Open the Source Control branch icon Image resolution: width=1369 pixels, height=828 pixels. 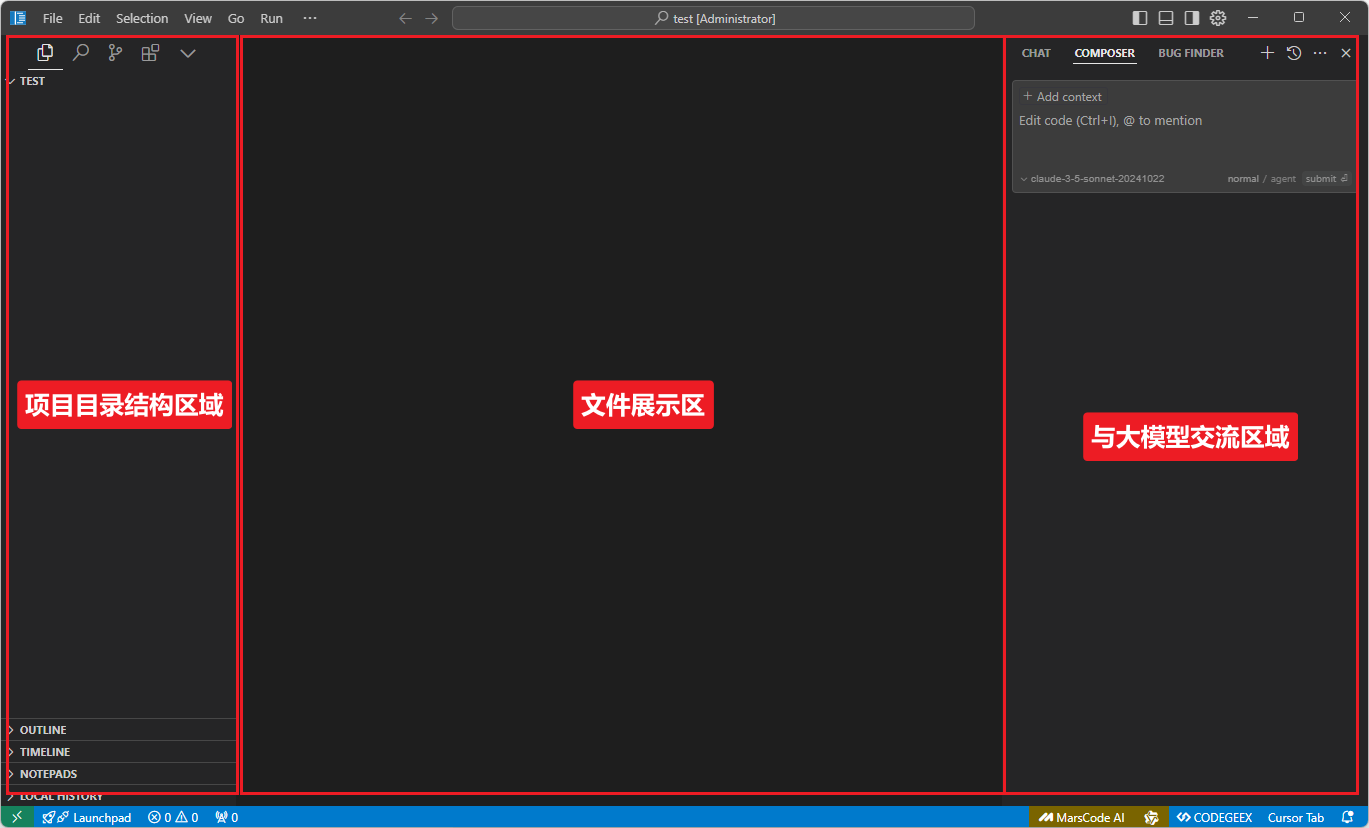116,53
